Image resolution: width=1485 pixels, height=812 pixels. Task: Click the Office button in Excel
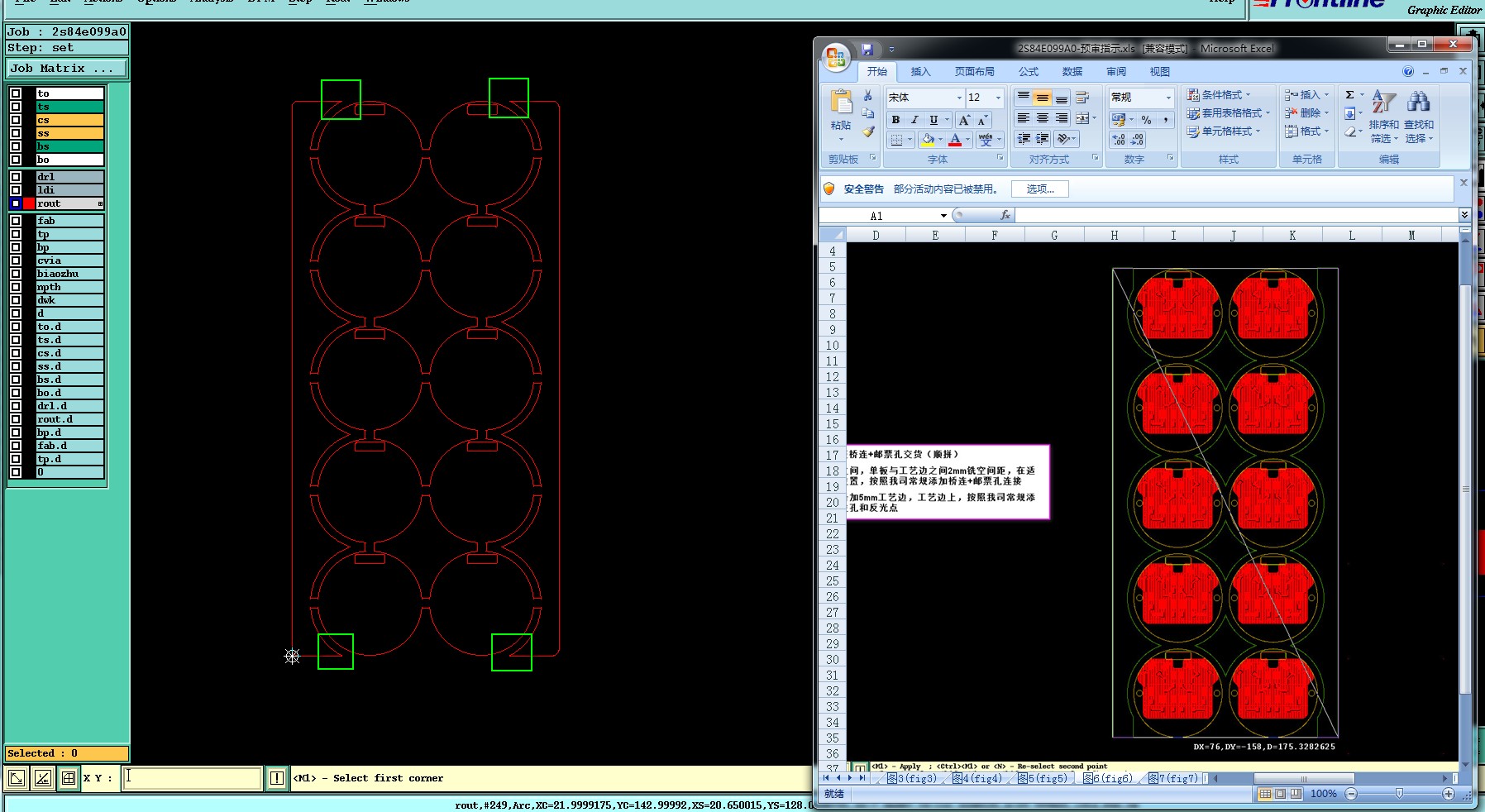point(836,58)
